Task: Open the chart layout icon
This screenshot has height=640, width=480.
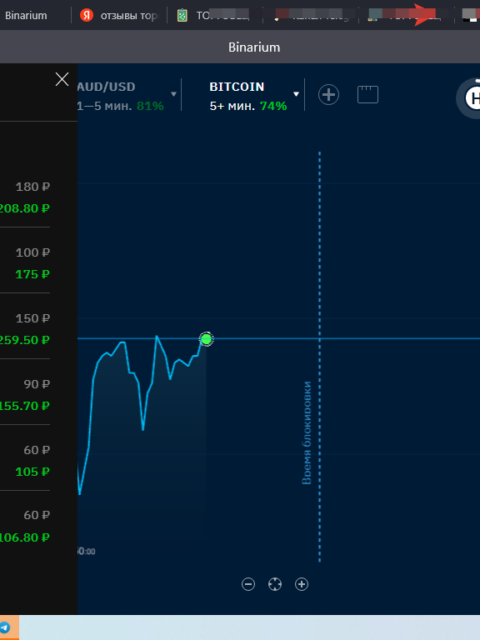Action: click(368, 95)
